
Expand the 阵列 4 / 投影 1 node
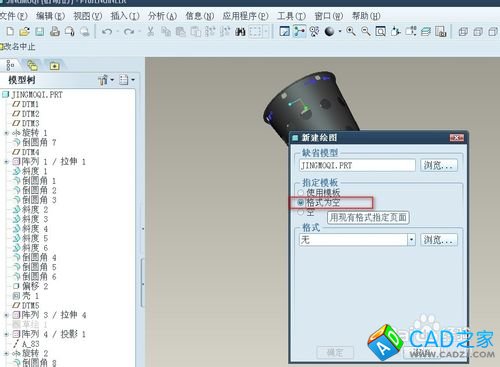(6, 334)
